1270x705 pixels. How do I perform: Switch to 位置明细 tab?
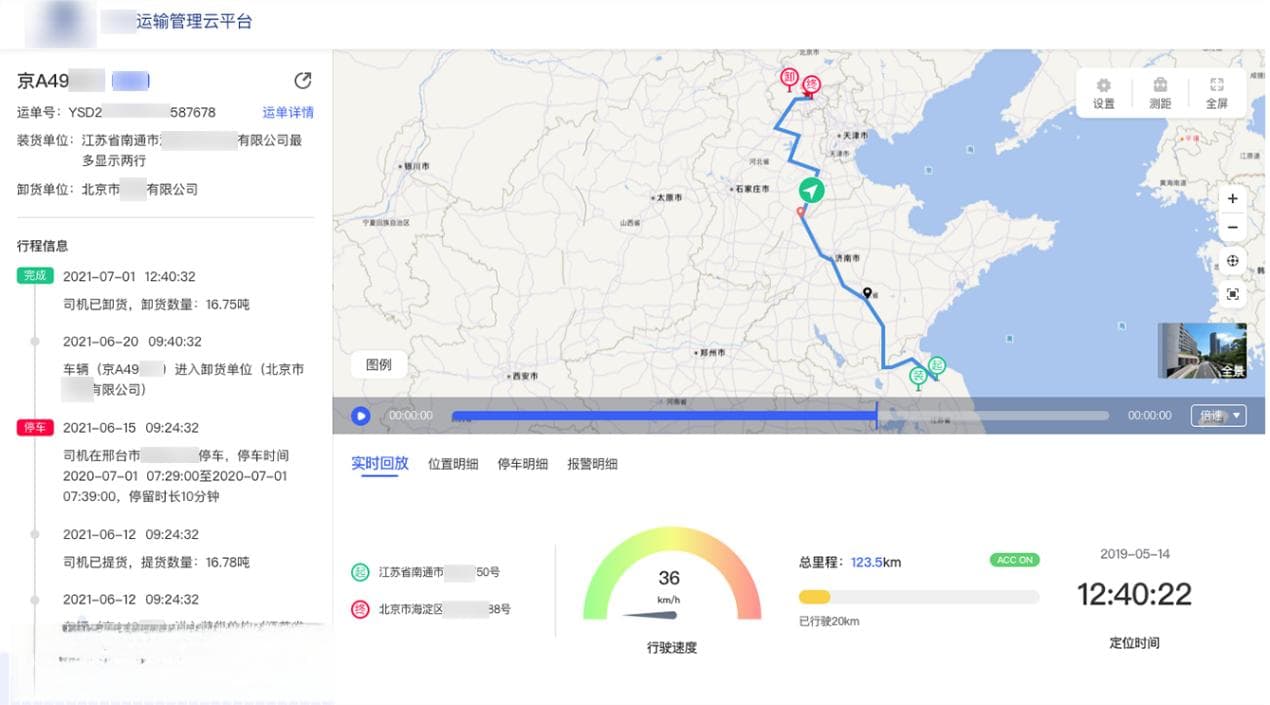(x=453, y=464)
